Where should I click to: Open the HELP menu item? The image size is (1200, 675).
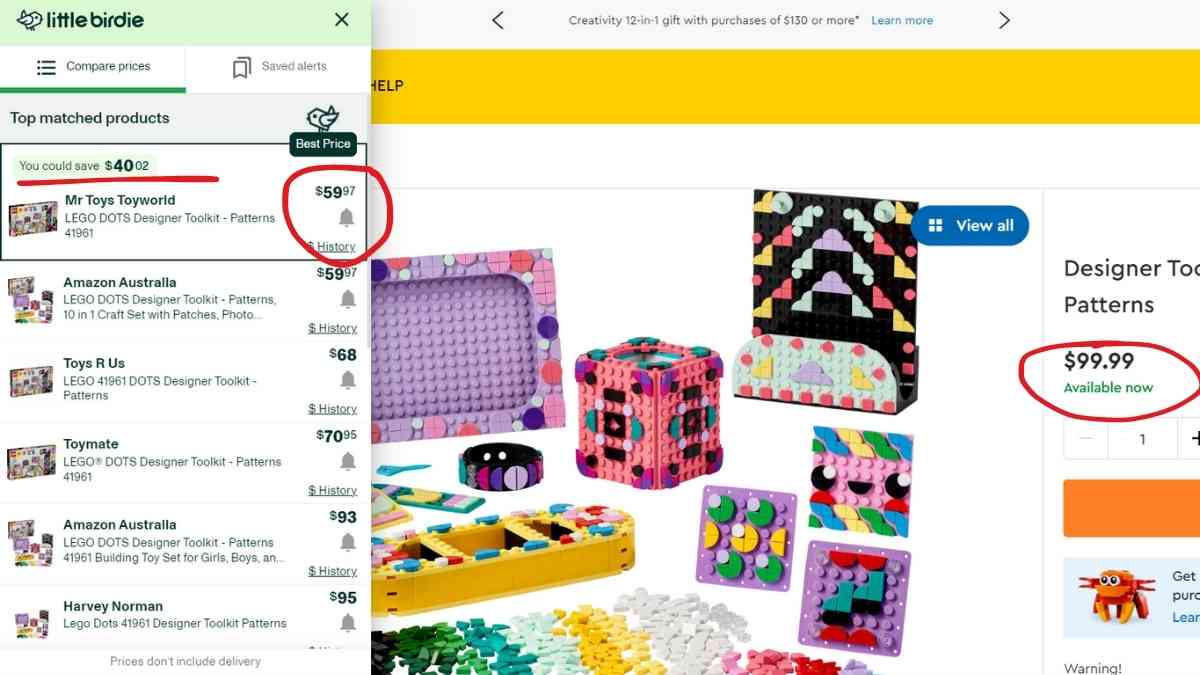click(387, 86)
